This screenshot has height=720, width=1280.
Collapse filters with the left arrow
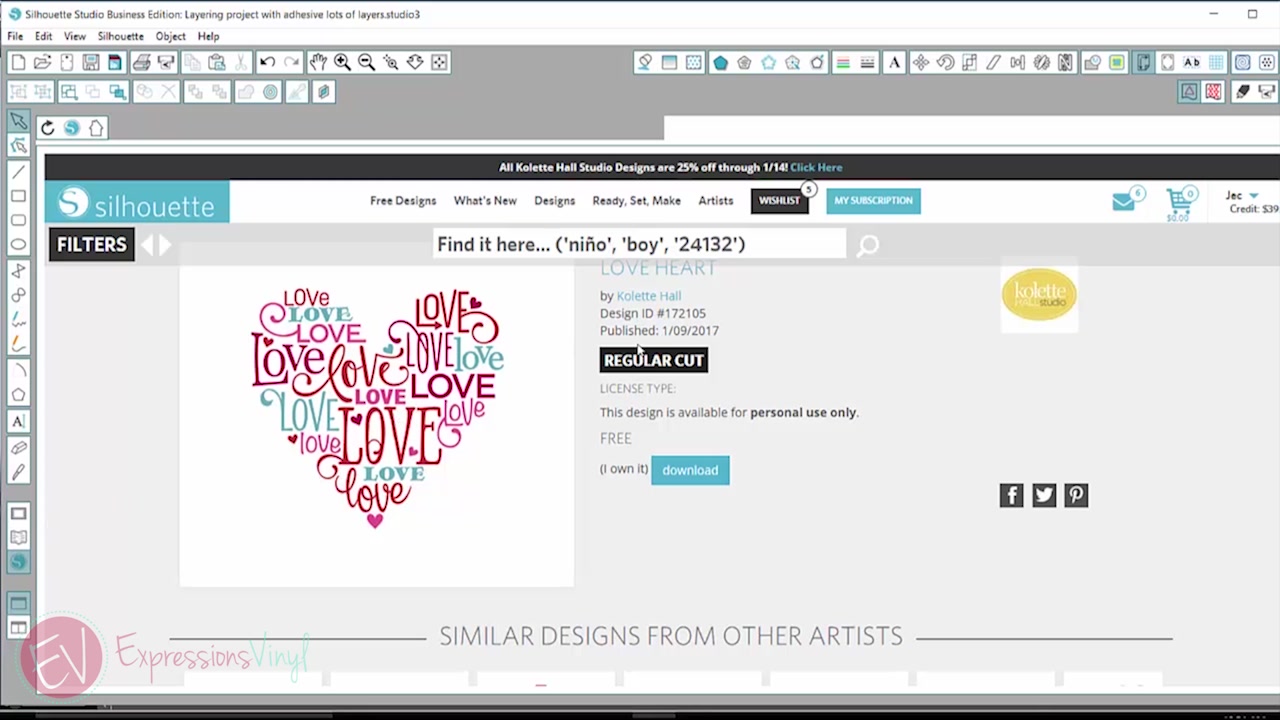point(147,245)
